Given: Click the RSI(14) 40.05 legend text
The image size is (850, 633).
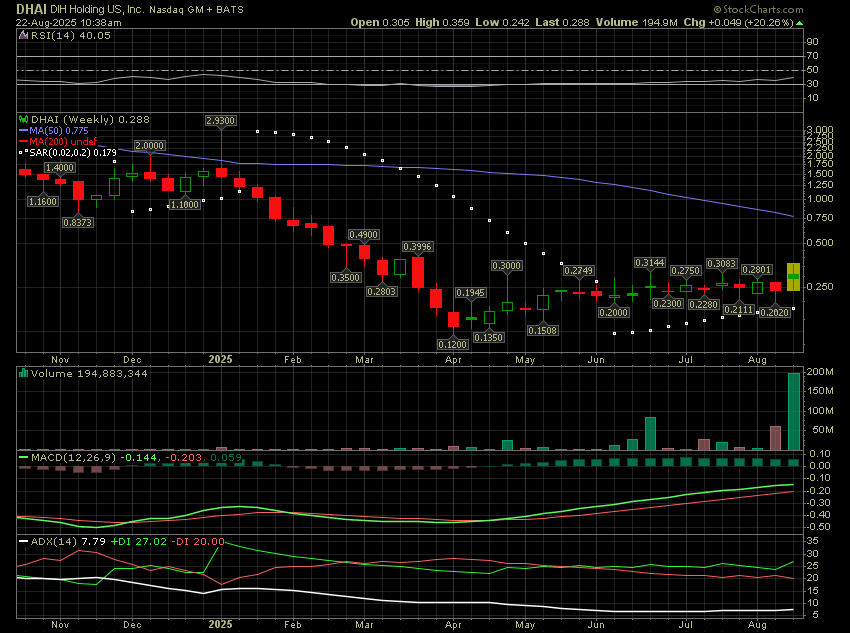Looking at the screenshot, I should click(70, 36).
